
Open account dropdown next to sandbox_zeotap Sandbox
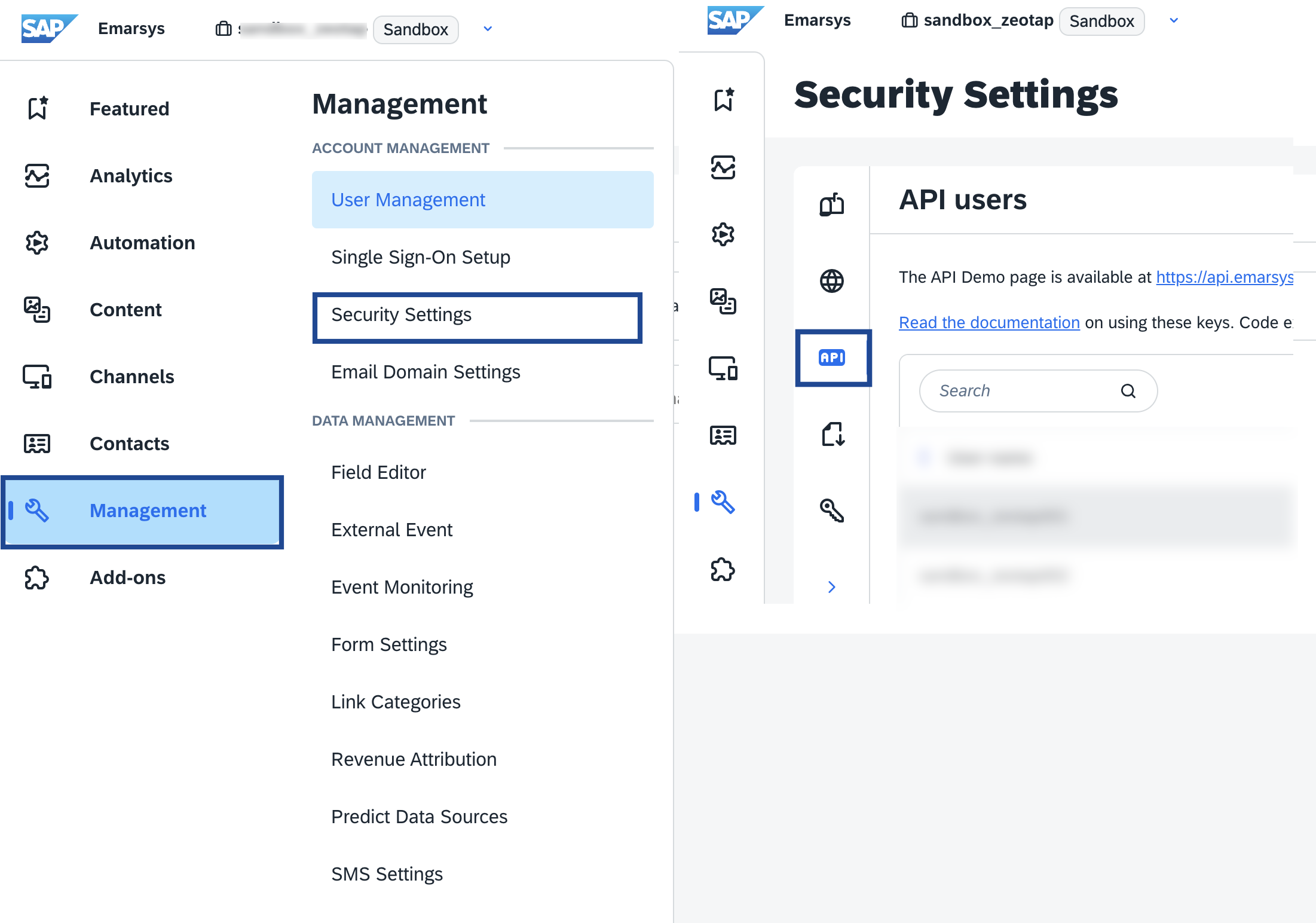point(1174,20)
